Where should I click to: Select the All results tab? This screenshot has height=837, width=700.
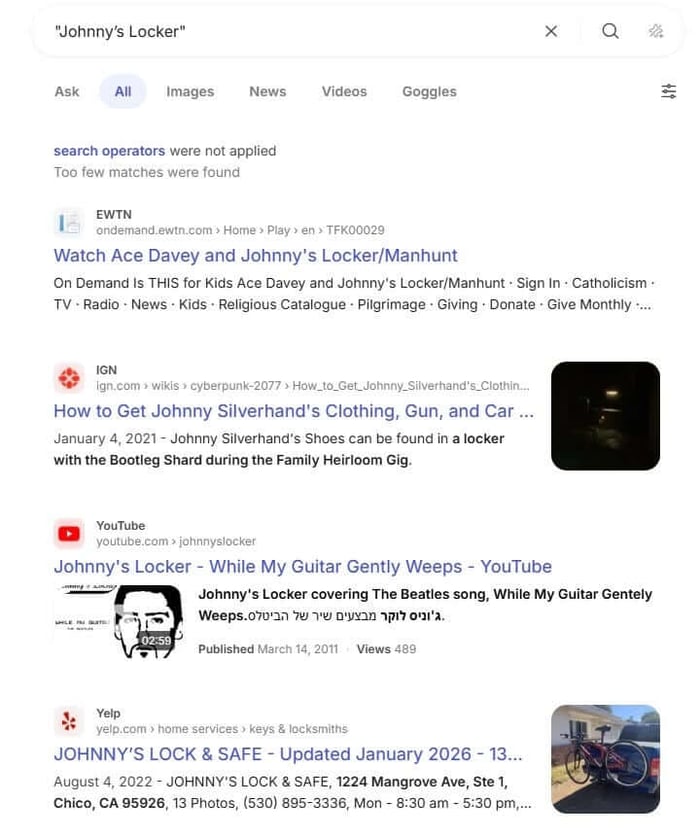click(x=122, y=91)
